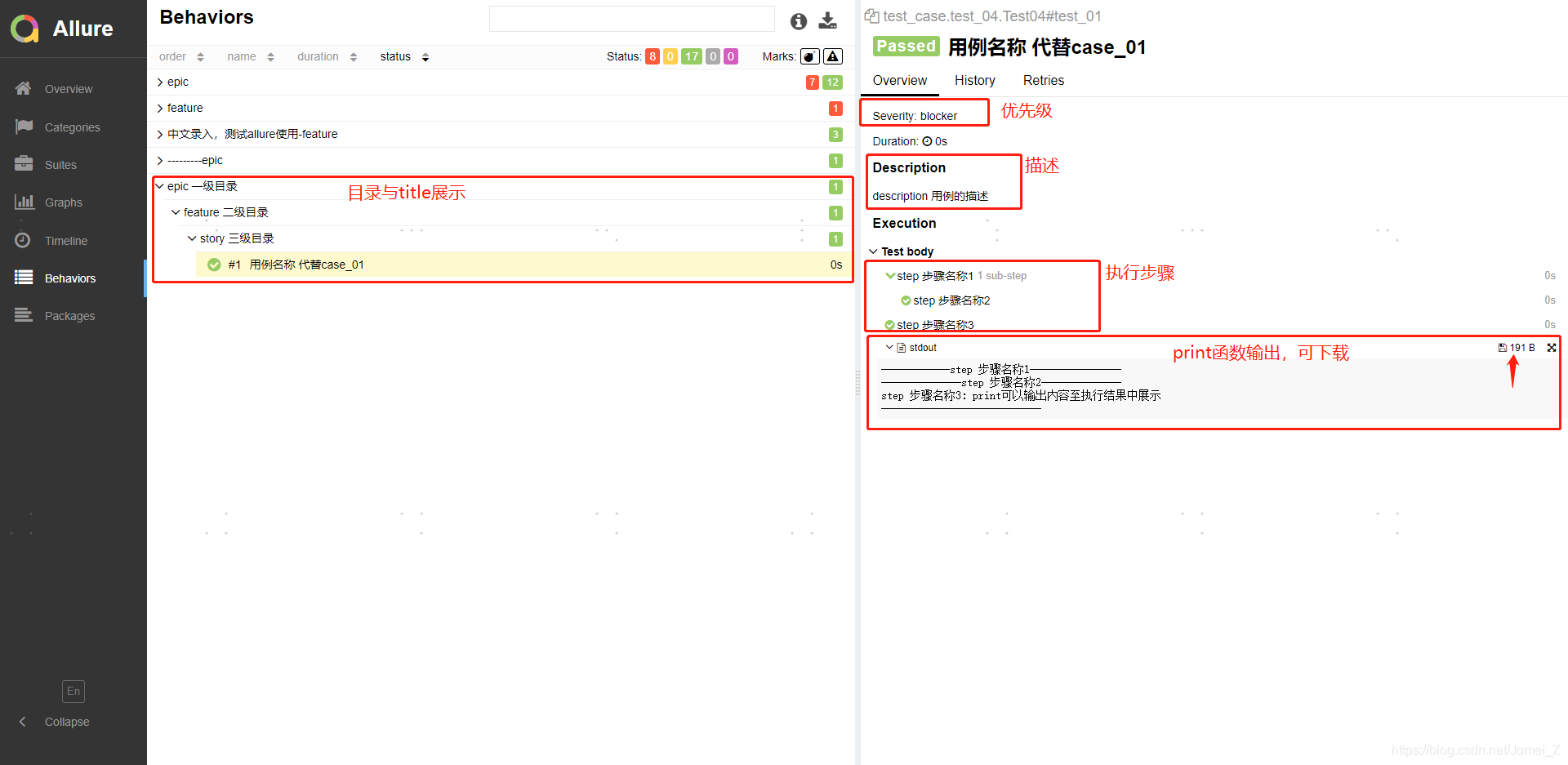Open Packages icon in sidebar
1568x765 pixels.
tap(24, 315)
